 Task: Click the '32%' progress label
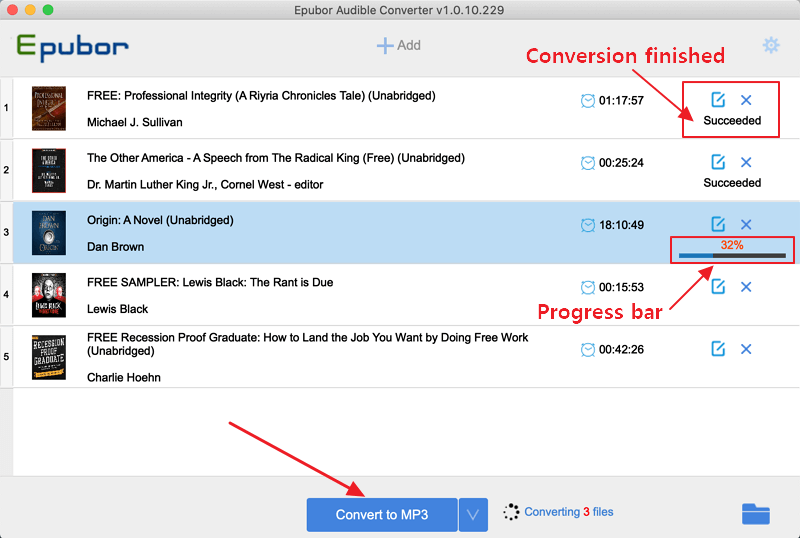click(x=732, y=245)
